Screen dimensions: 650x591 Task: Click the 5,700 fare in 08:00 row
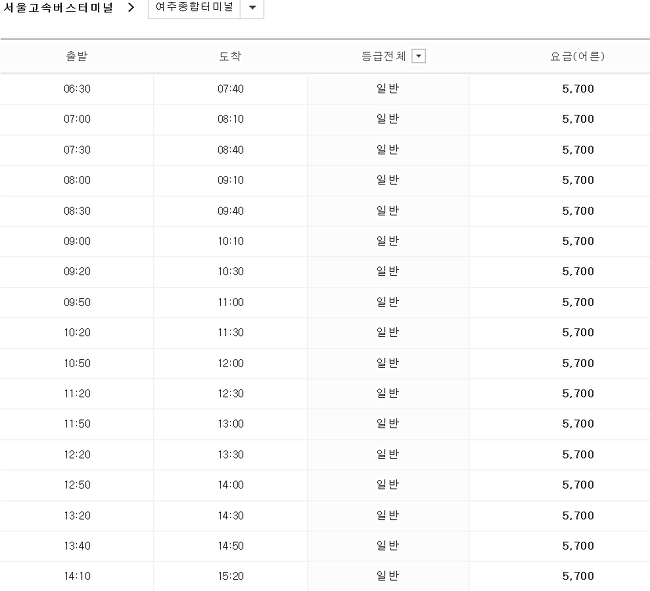[578, 180]
